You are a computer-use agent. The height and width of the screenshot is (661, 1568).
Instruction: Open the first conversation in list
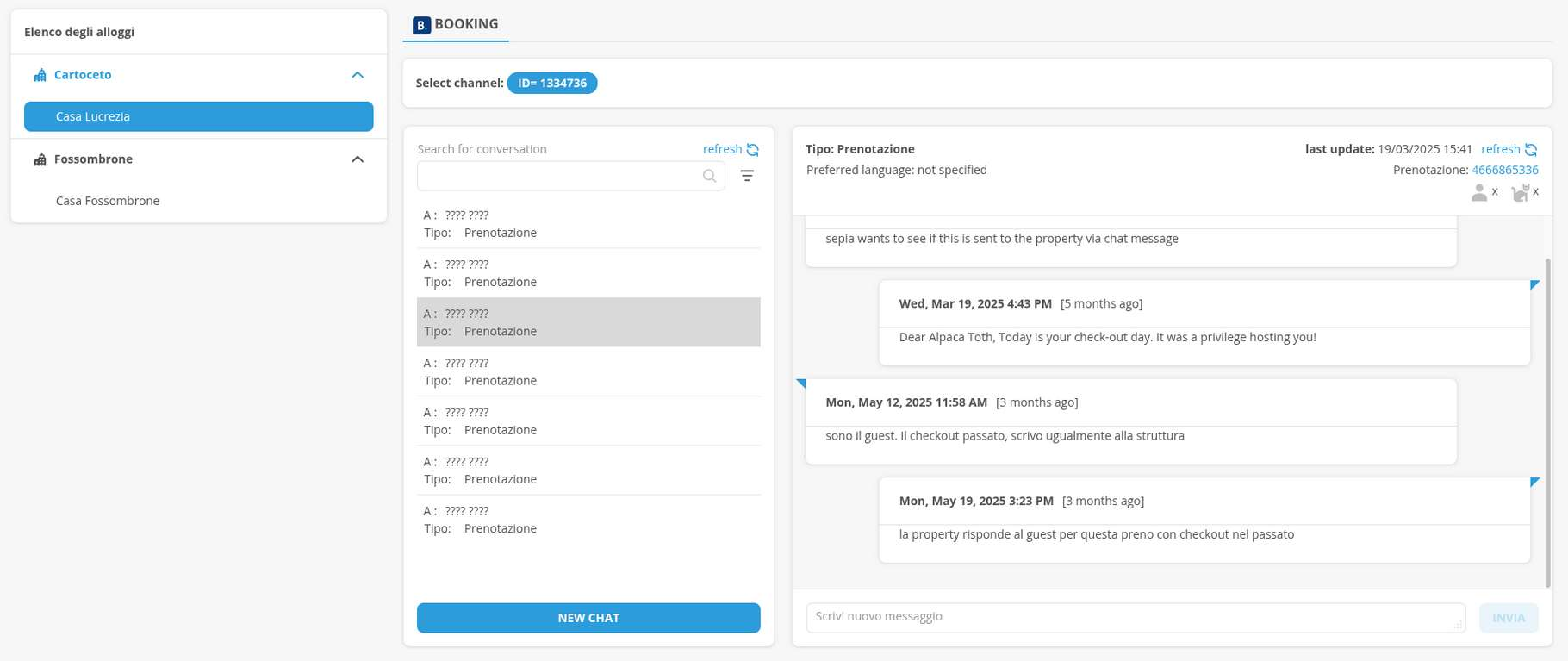coord(588,224)
